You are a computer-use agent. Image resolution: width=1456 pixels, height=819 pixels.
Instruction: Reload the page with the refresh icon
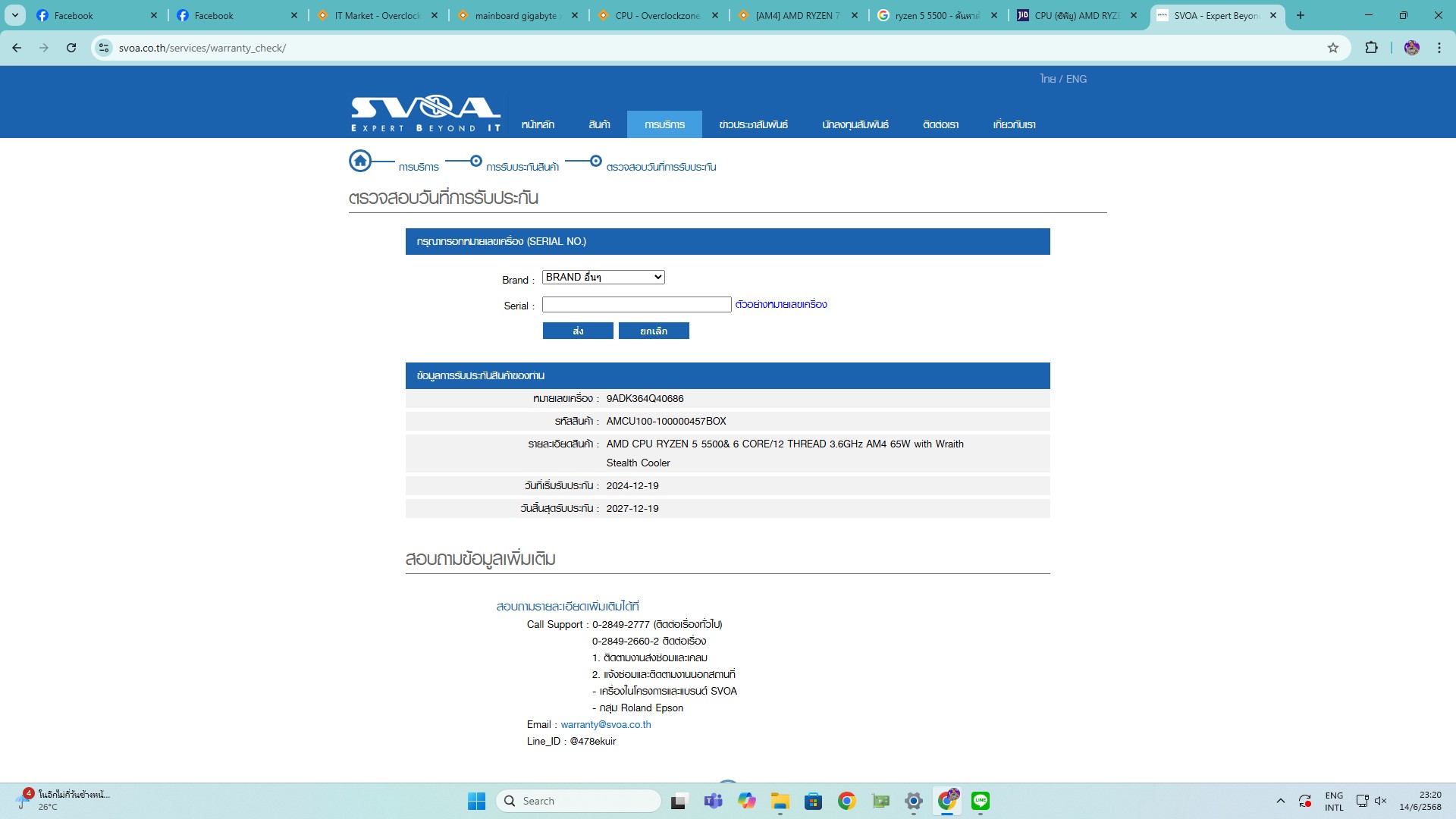click(71, 48)
